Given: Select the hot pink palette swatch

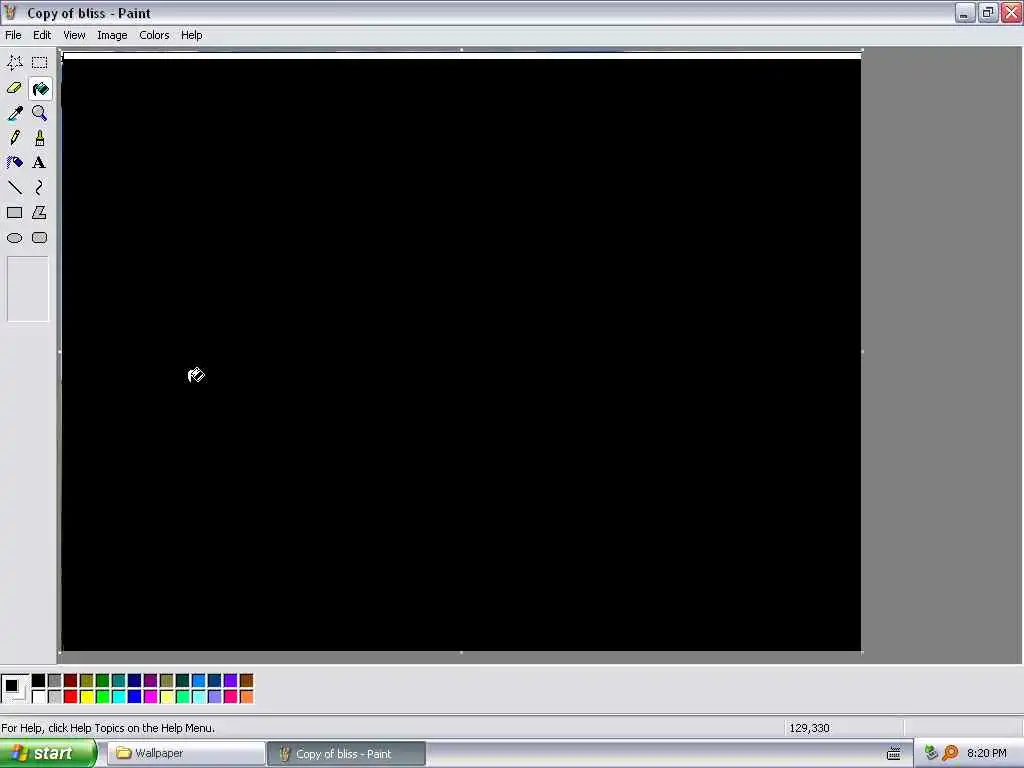Looking at the screenshot, I should tap(231, 697).
